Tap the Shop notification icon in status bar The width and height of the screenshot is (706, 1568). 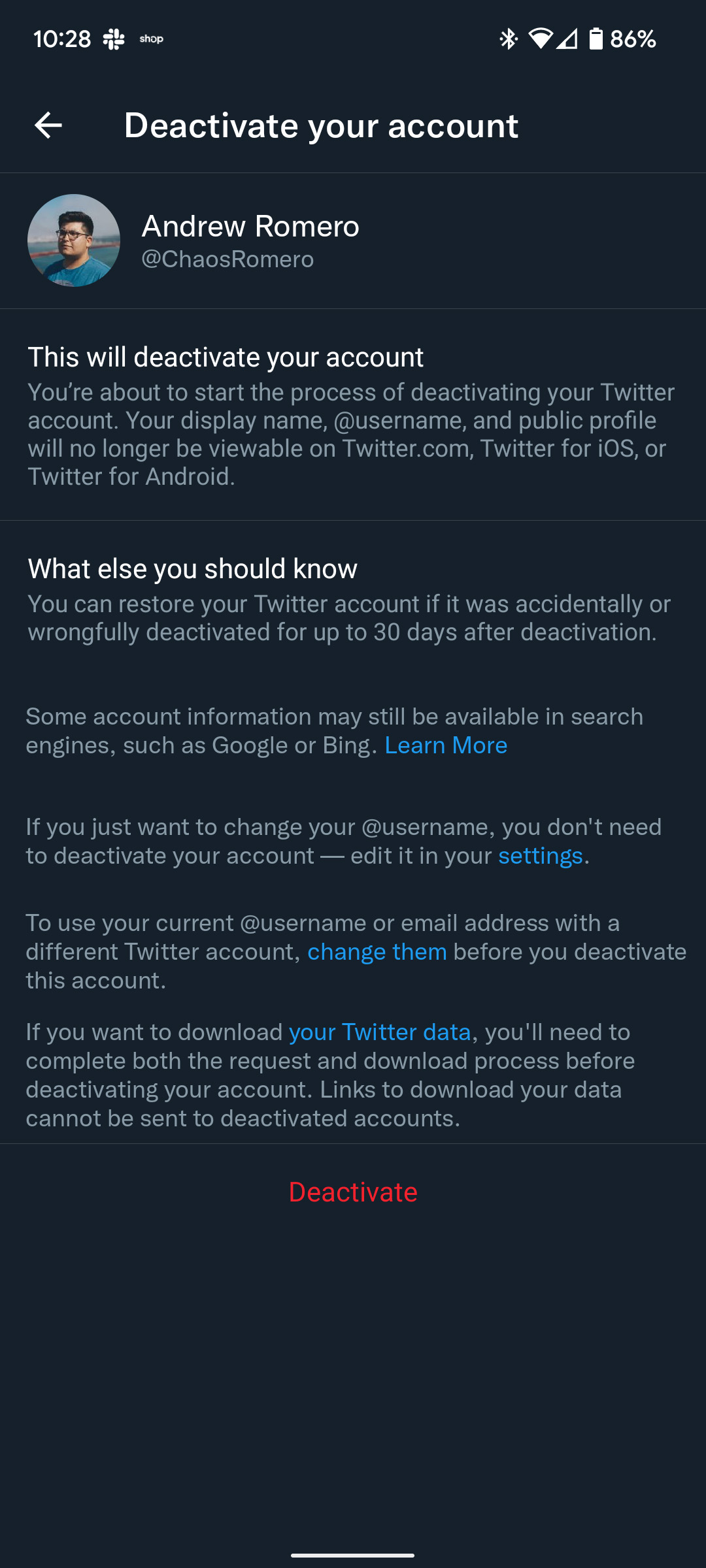coord(151,39)
